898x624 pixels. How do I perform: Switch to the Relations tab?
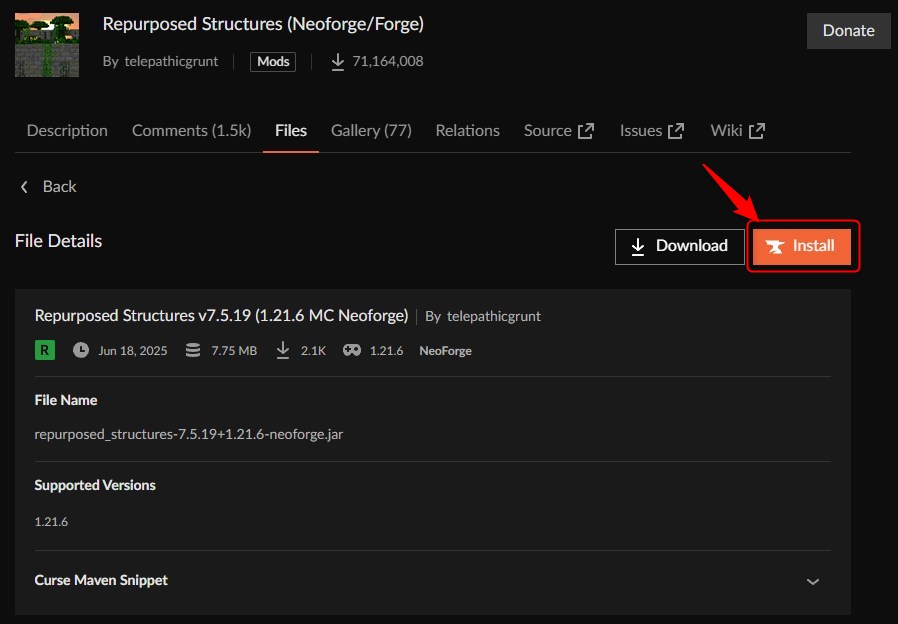[x=467, y=131]
